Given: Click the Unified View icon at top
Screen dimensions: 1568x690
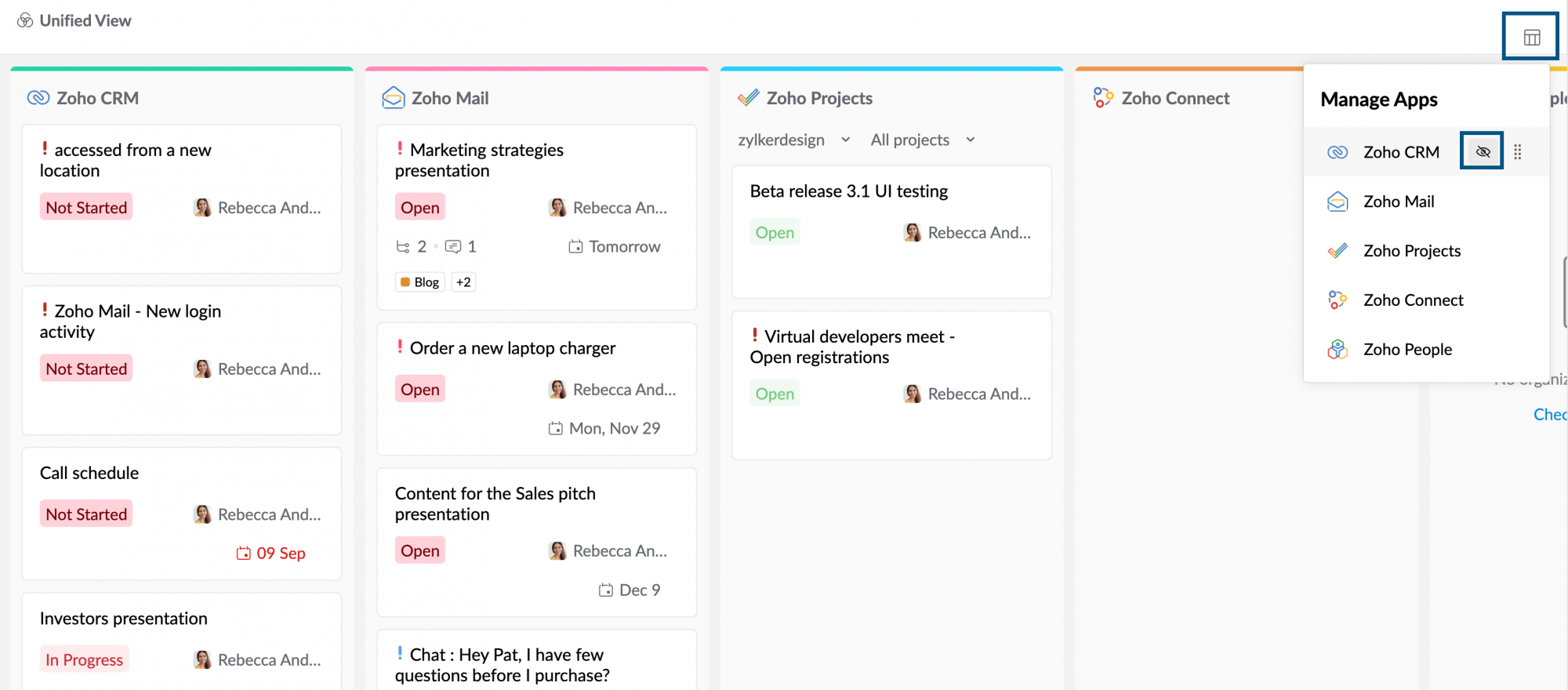Looking at the screenshot, I should (25, 20).
